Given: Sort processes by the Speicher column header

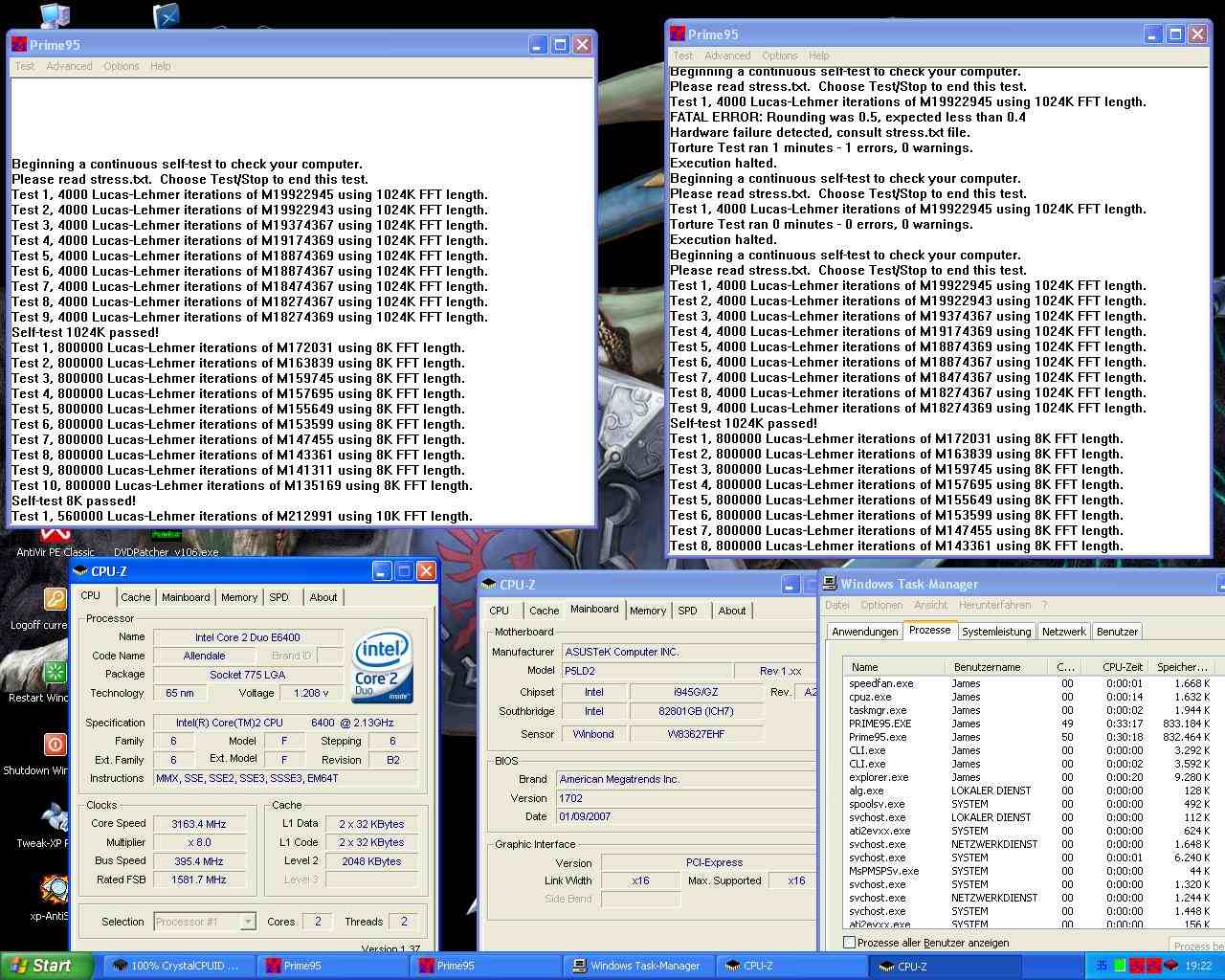Looking at the screenshot, I should point(1182,667).
